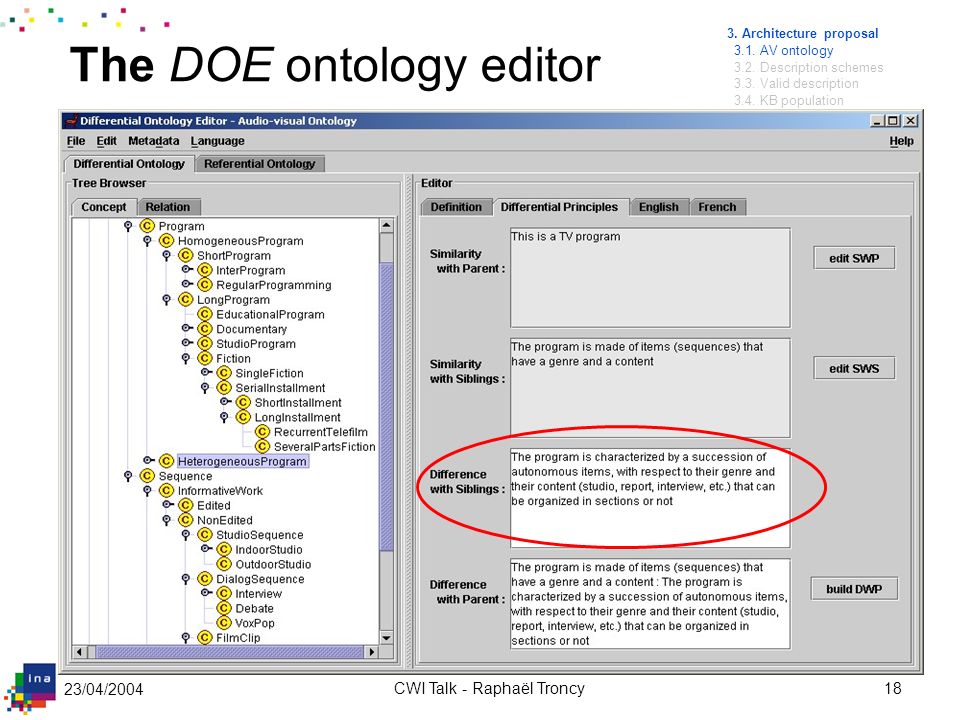This screenshot has width=960, height=720.
Task: Click the edit SWS button
Action: click(x=854, y=368)
